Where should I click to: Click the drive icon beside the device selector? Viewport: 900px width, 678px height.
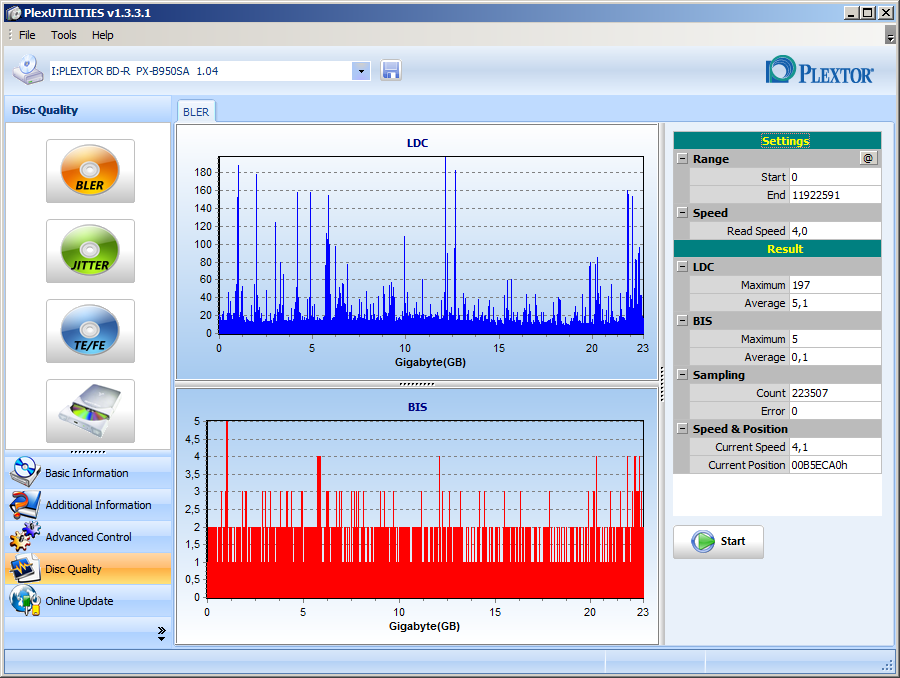[28, 70]
